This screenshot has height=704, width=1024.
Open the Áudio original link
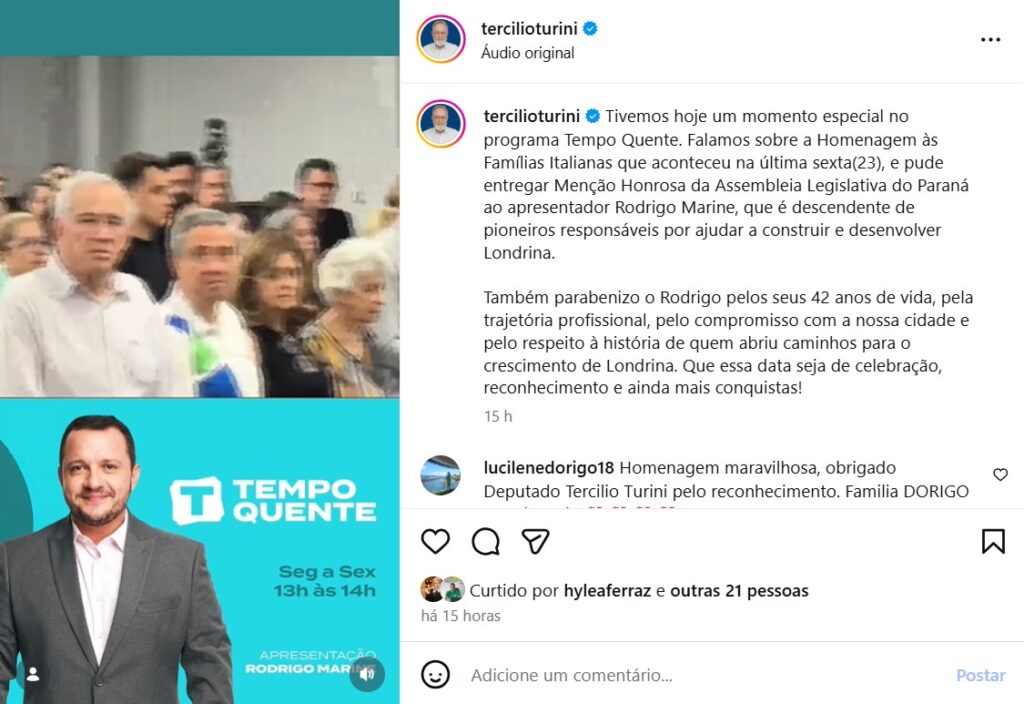click(528, 53)
